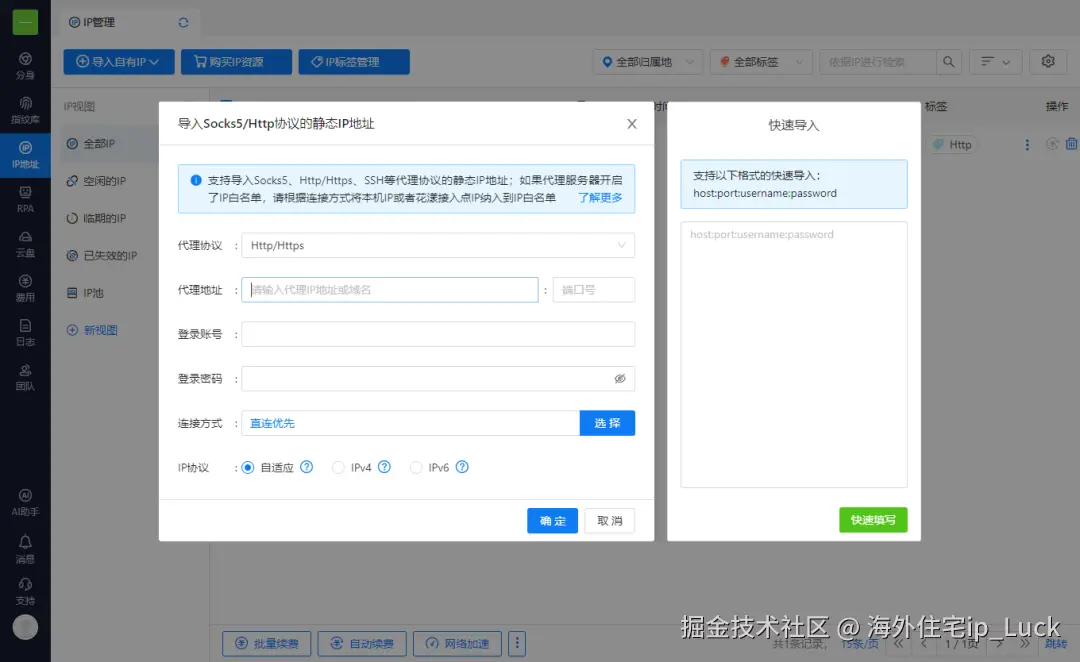Expand the 全部标签 tags dropdown
The width and height of the screenshot is (1080, 662).
click(x=761, y=61)
